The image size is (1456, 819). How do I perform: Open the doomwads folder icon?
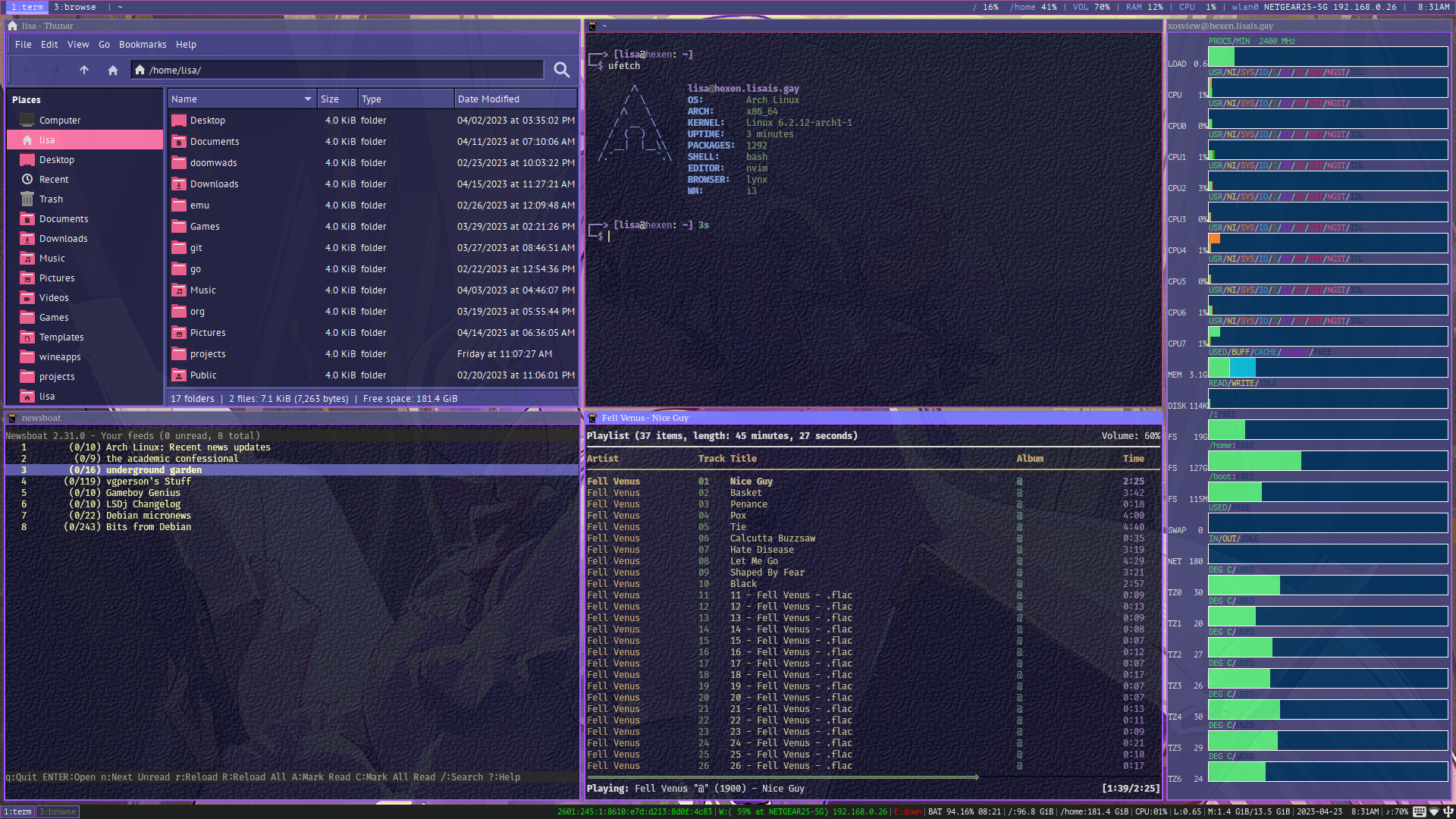click(179, 163)
